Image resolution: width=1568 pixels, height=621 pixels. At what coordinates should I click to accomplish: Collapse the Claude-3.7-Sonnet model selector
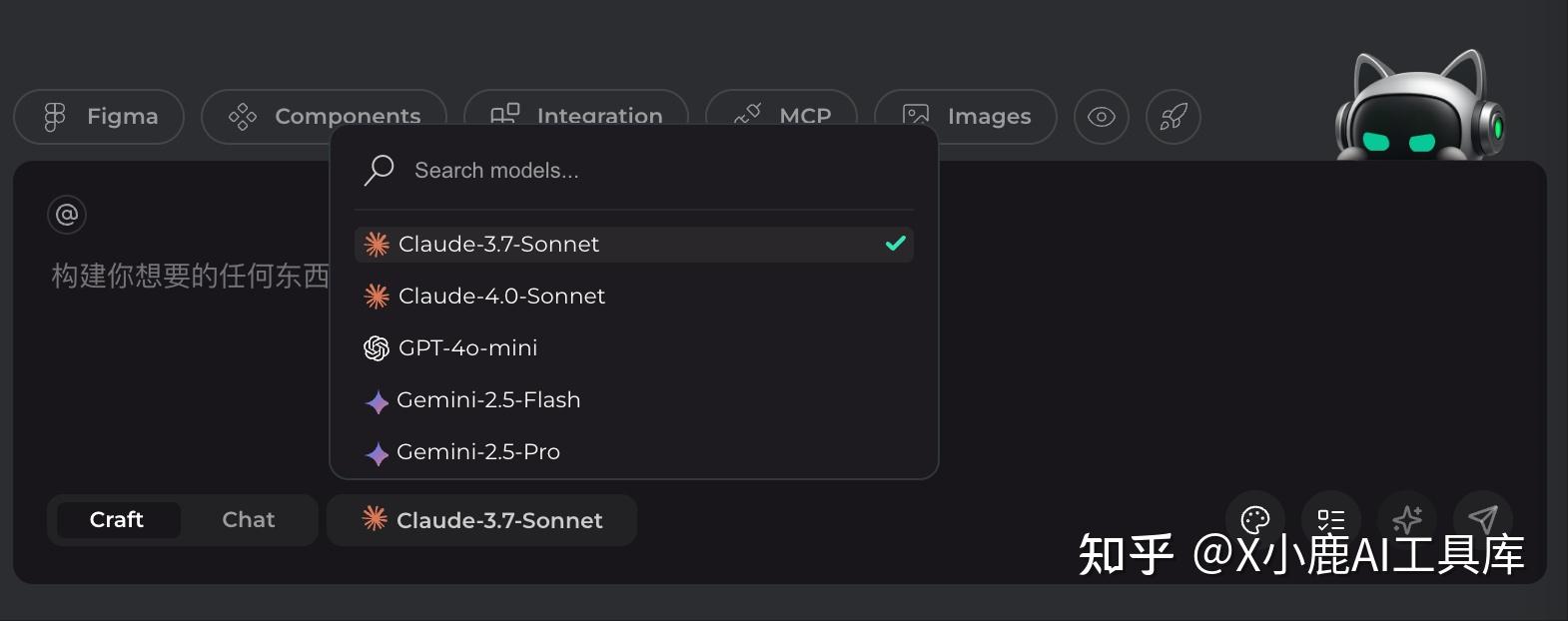[x=481, y=520]
